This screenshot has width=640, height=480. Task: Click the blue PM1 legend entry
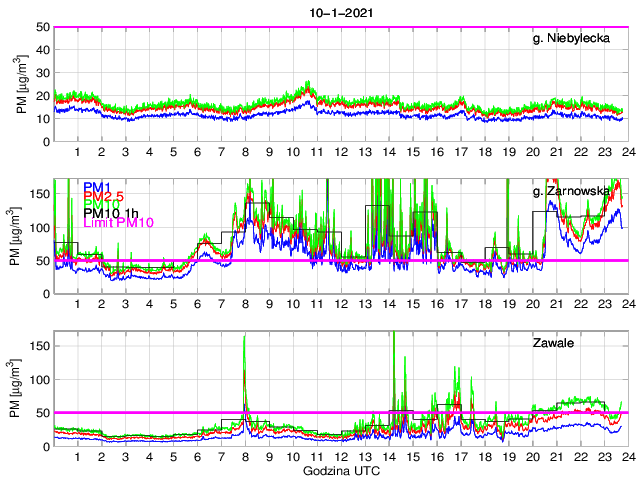pos(97,187)
